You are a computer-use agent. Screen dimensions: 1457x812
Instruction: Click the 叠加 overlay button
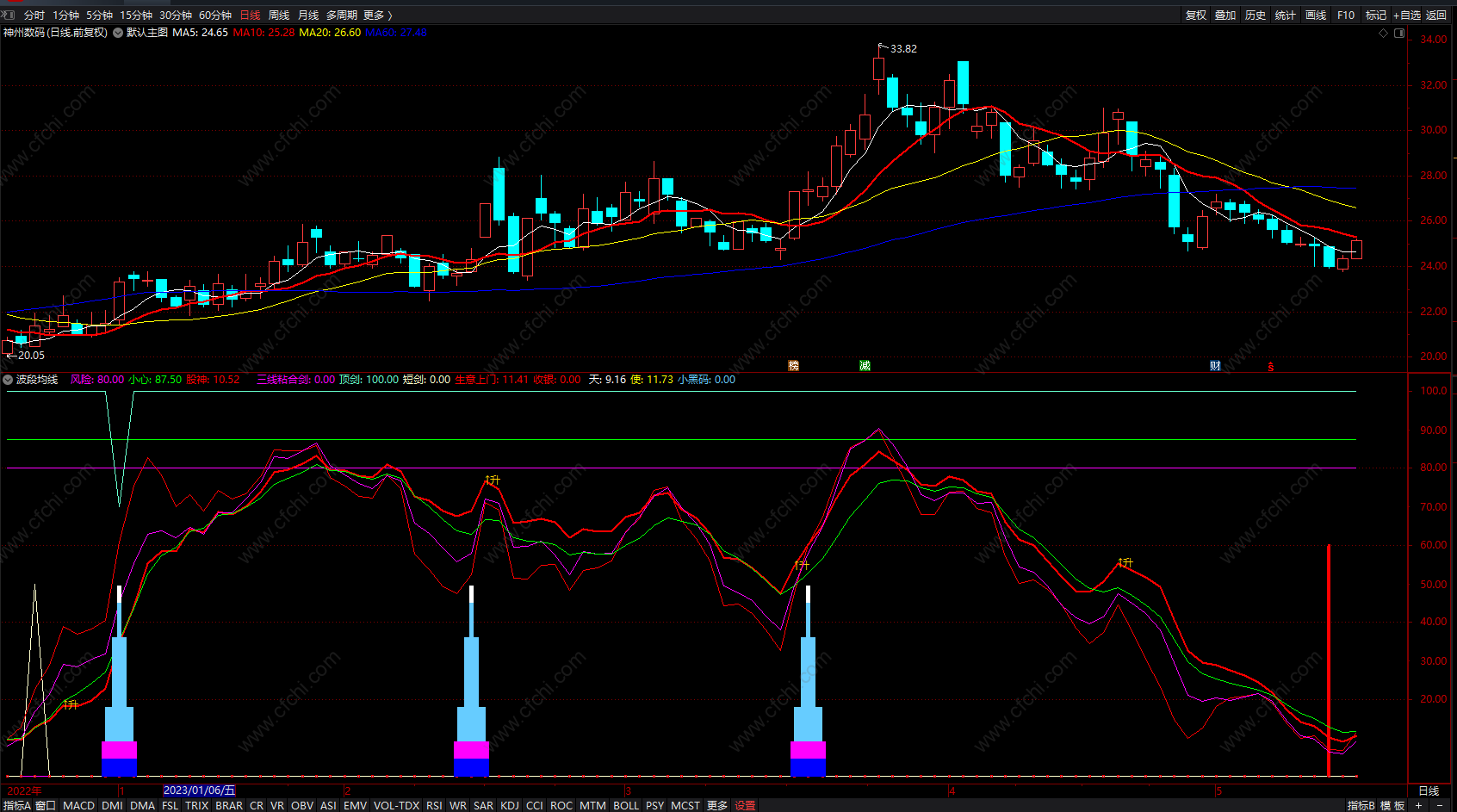pyautogui.click(x=1225, y=15)
